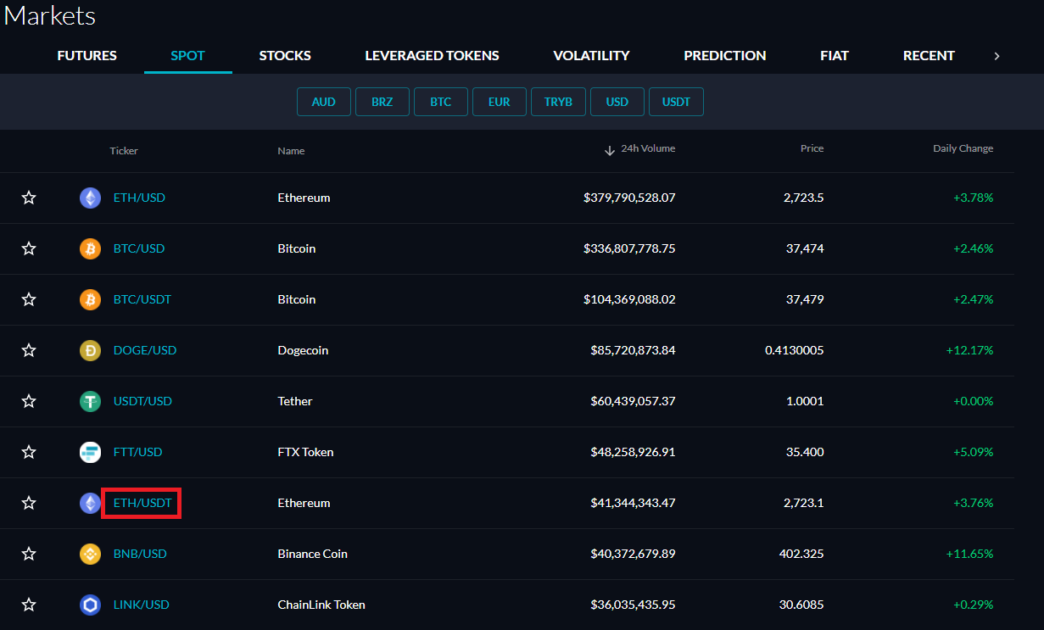This screenshot has height=630, width=1044.
Task: Click the Ethereum coin icon for ETH/USD
Action: click(90, 198)
